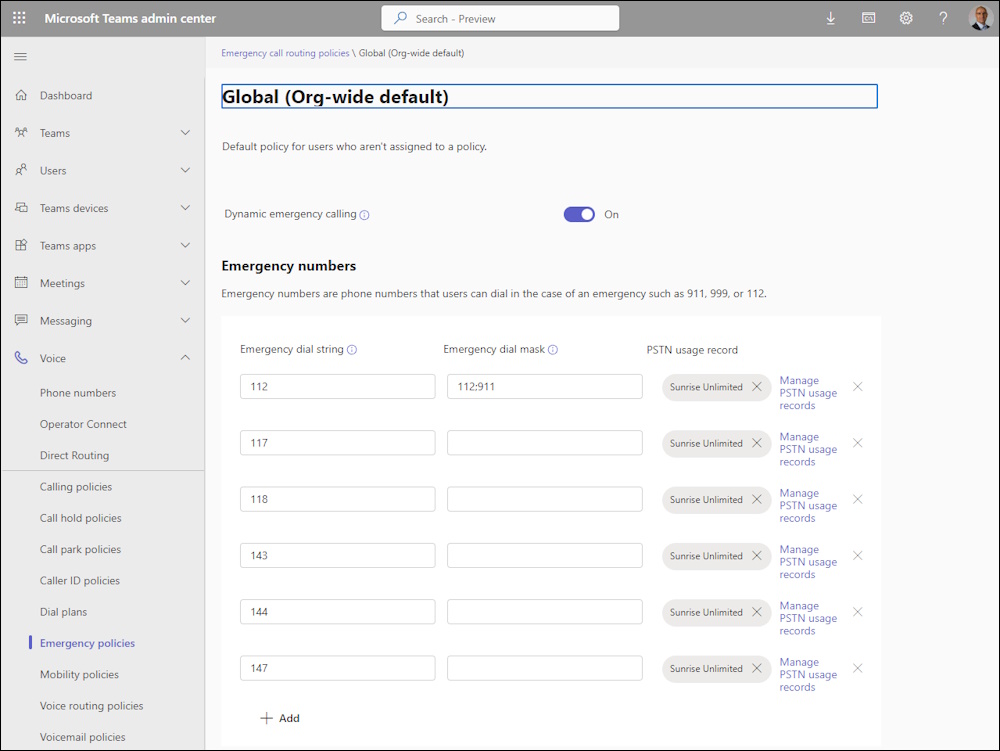Delete the 147 emergency number row

858,668
